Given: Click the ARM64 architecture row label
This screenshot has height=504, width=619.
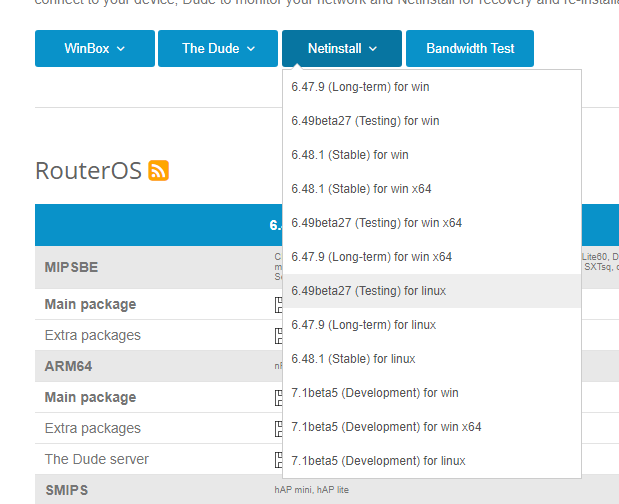Looking at the screenshot, I should pyautogui.click(x=68, y=366).
